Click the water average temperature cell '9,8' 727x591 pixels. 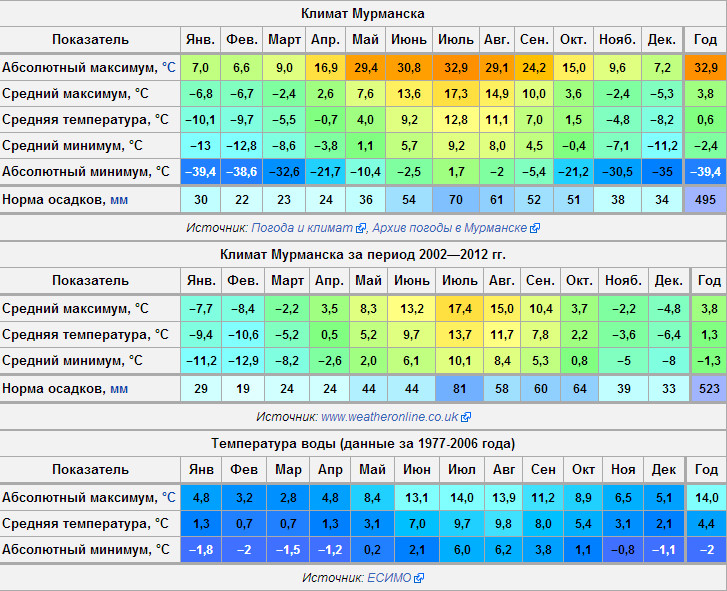504,524
